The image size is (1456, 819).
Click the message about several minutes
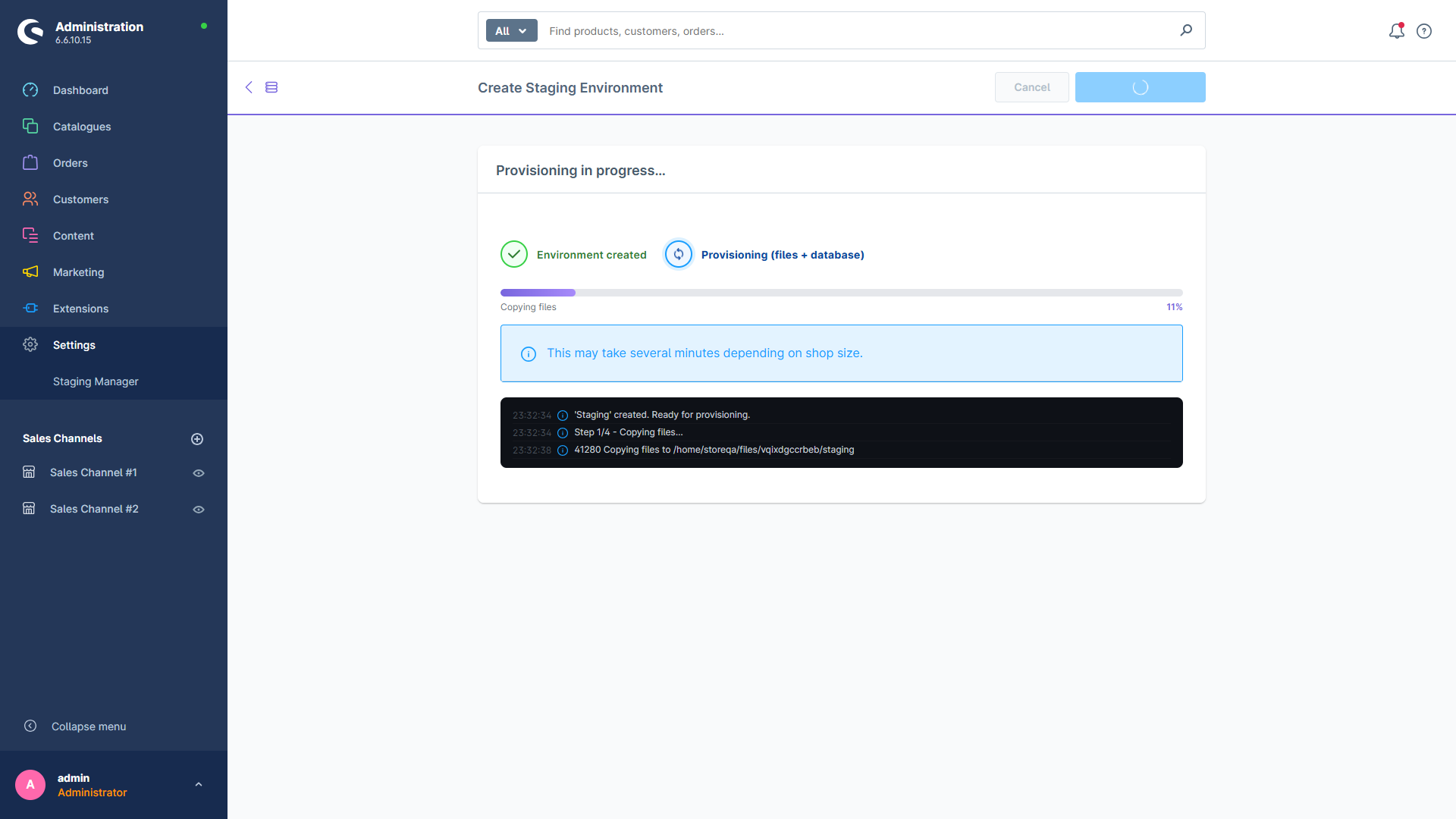(705, 353)
